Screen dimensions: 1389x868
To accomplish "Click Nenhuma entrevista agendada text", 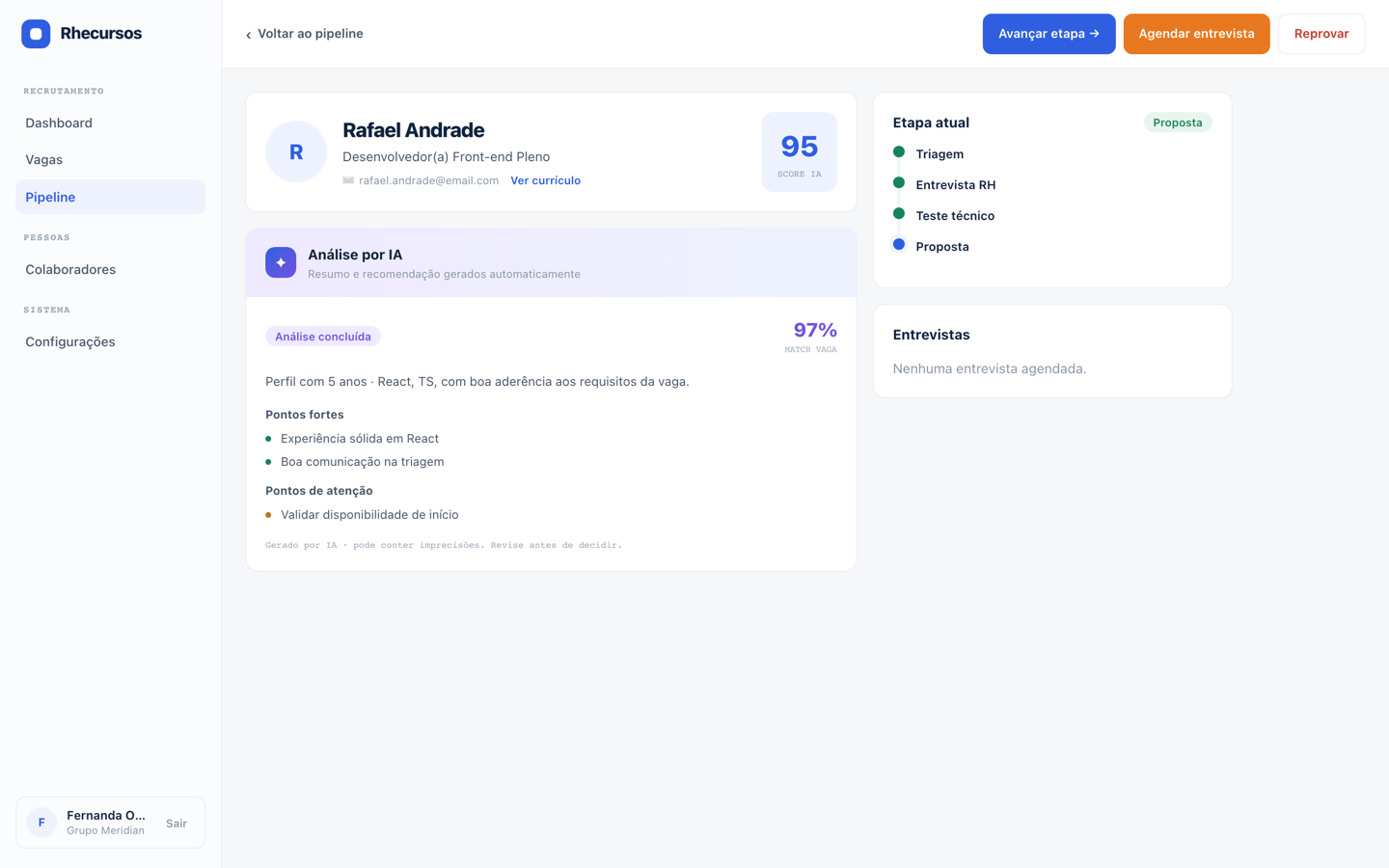I will (x=990, y=368).
